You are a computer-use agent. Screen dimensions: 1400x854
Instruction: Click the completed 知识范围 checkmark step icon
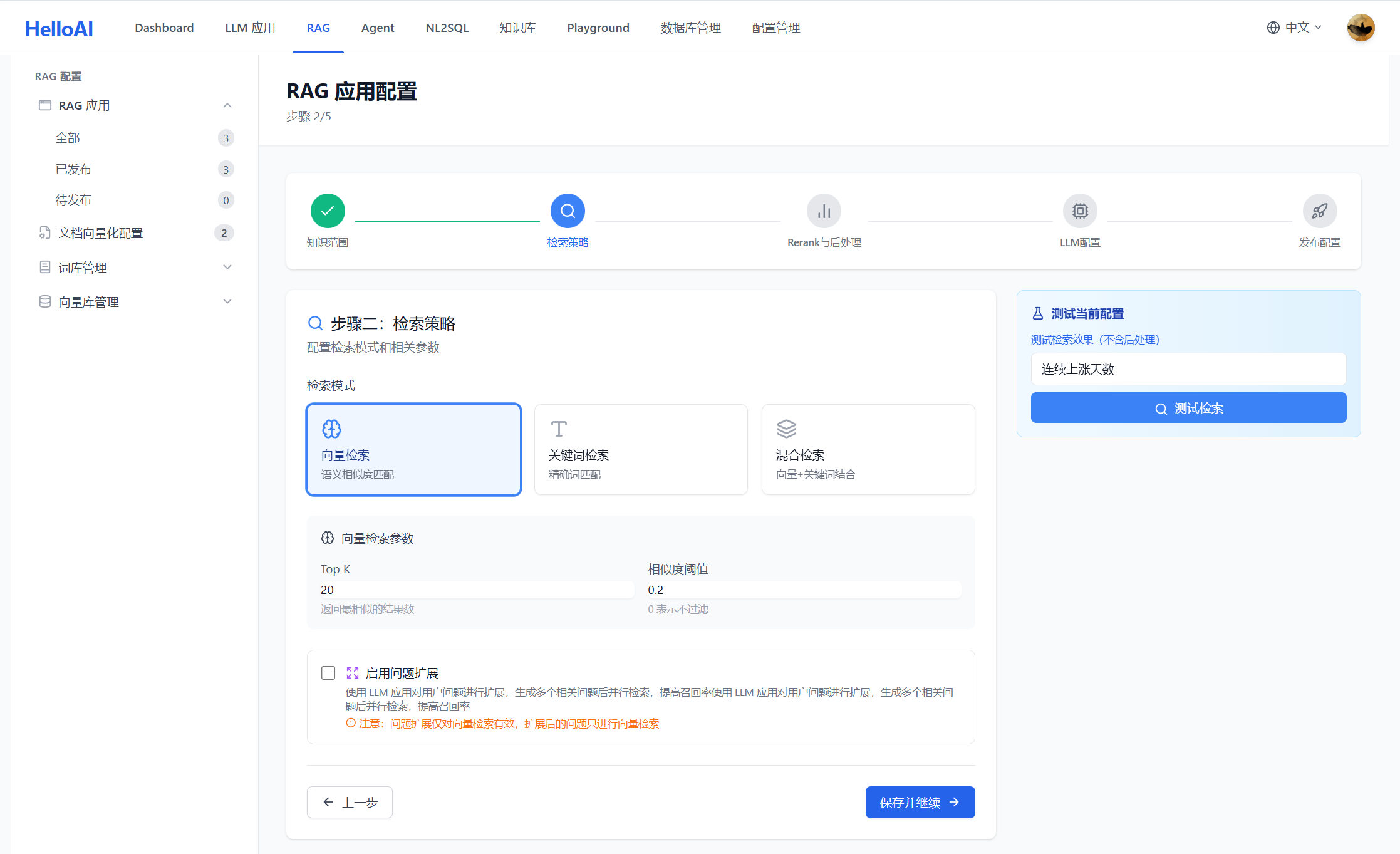pyautogui.click(x=328, y=211)
